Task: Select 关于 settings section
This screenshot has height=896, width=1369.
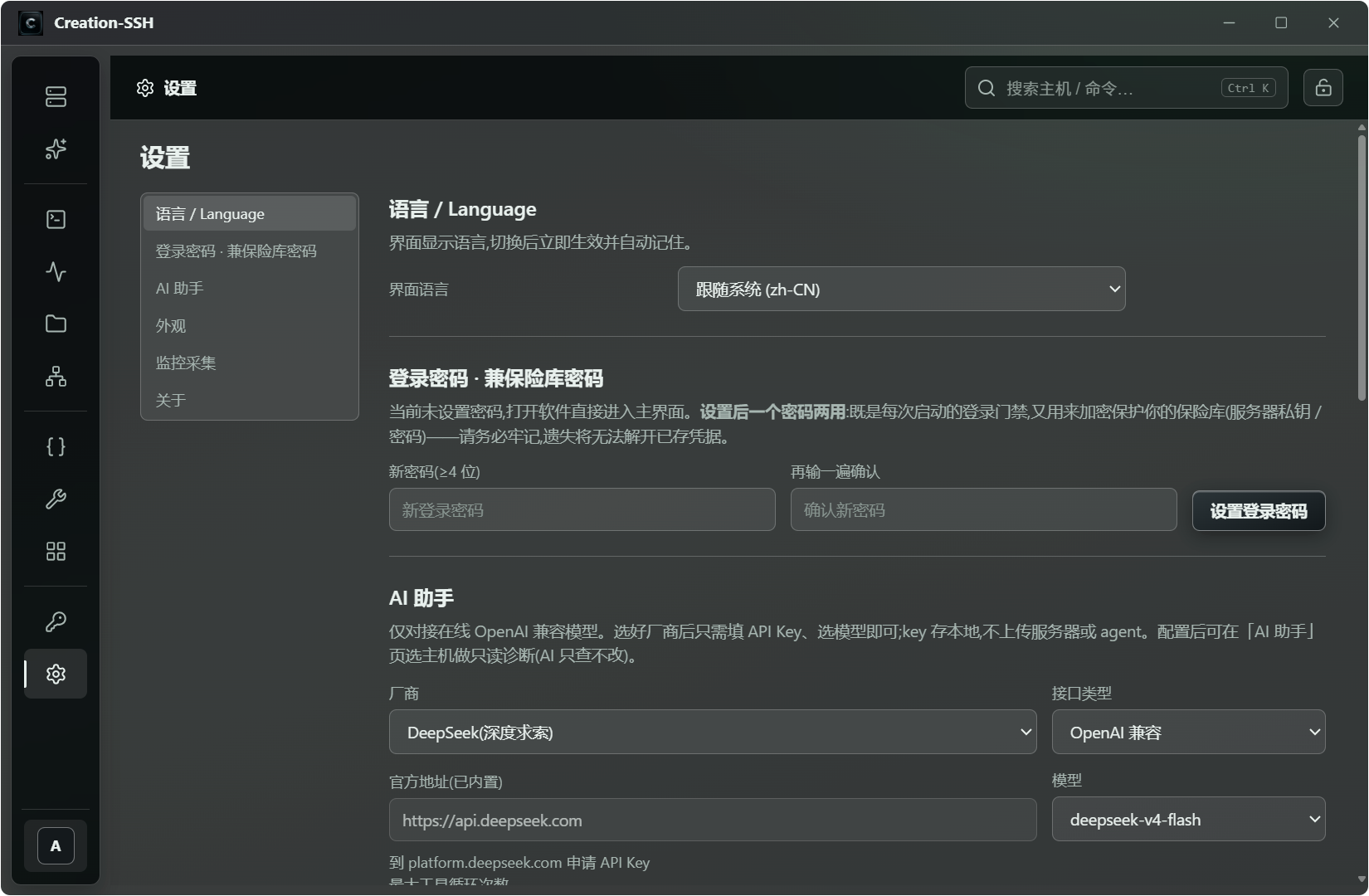Action: coord(250,401)
